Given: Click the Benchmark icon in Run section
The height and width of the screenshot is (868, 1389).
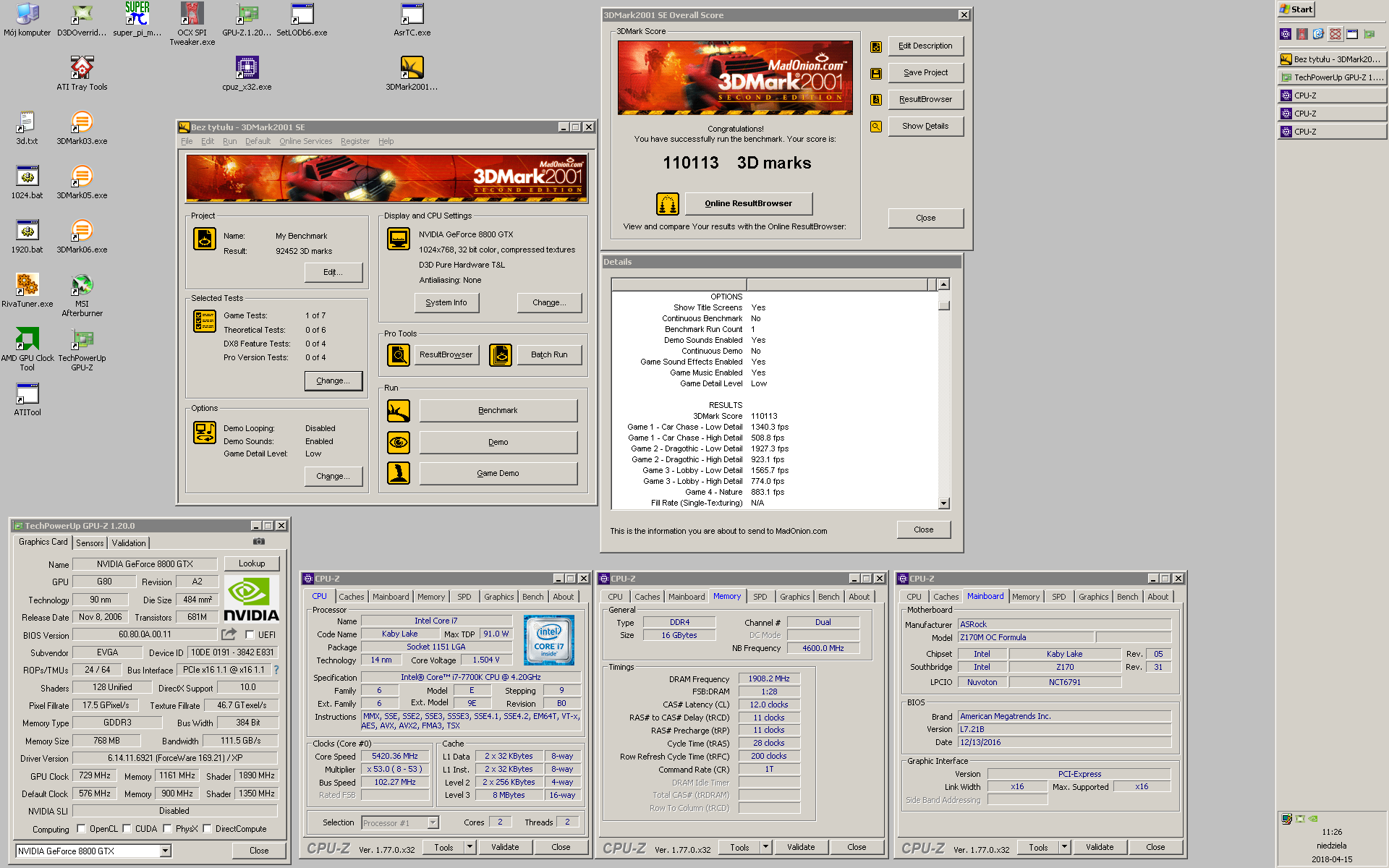Looking at the screenshot, I should coord(399,411).
